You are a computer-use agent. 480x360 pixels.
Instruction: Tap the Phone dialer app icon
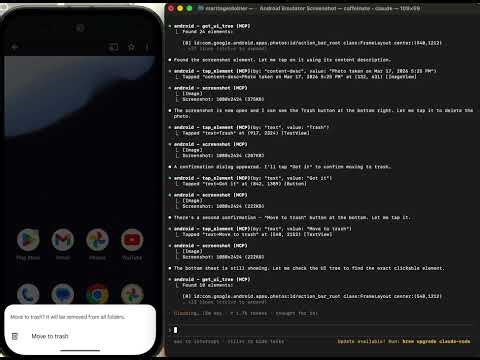[28, 294]
